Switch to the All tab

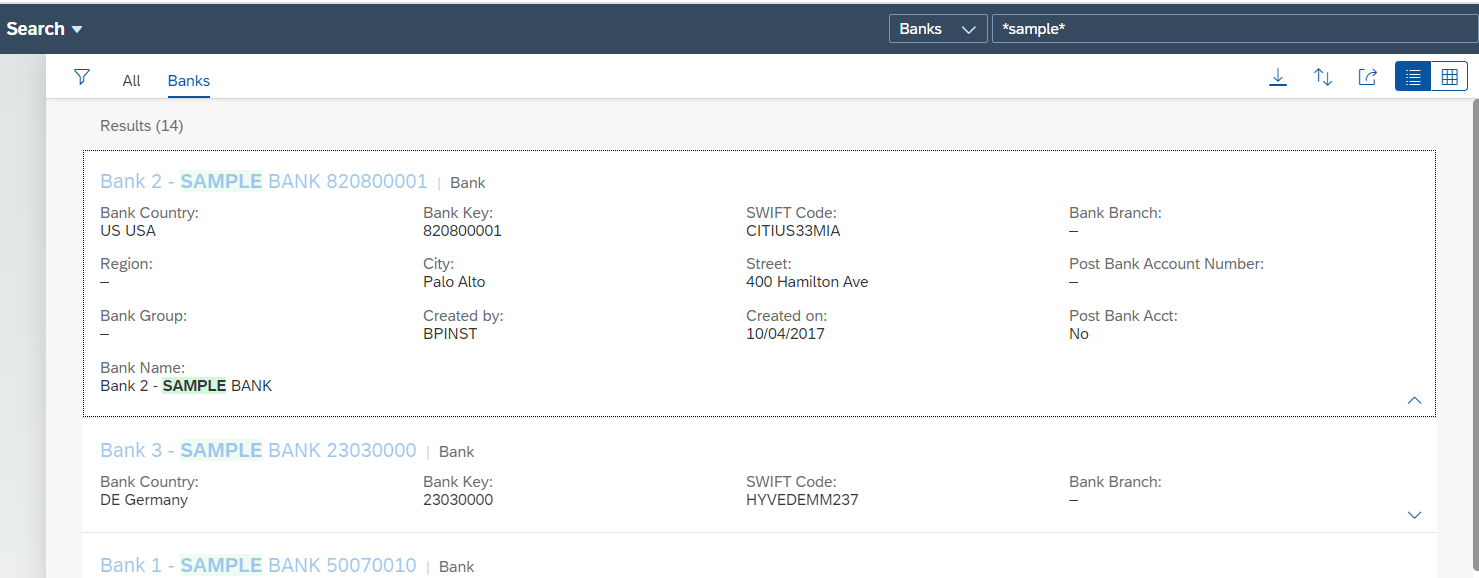coord(131,80)
